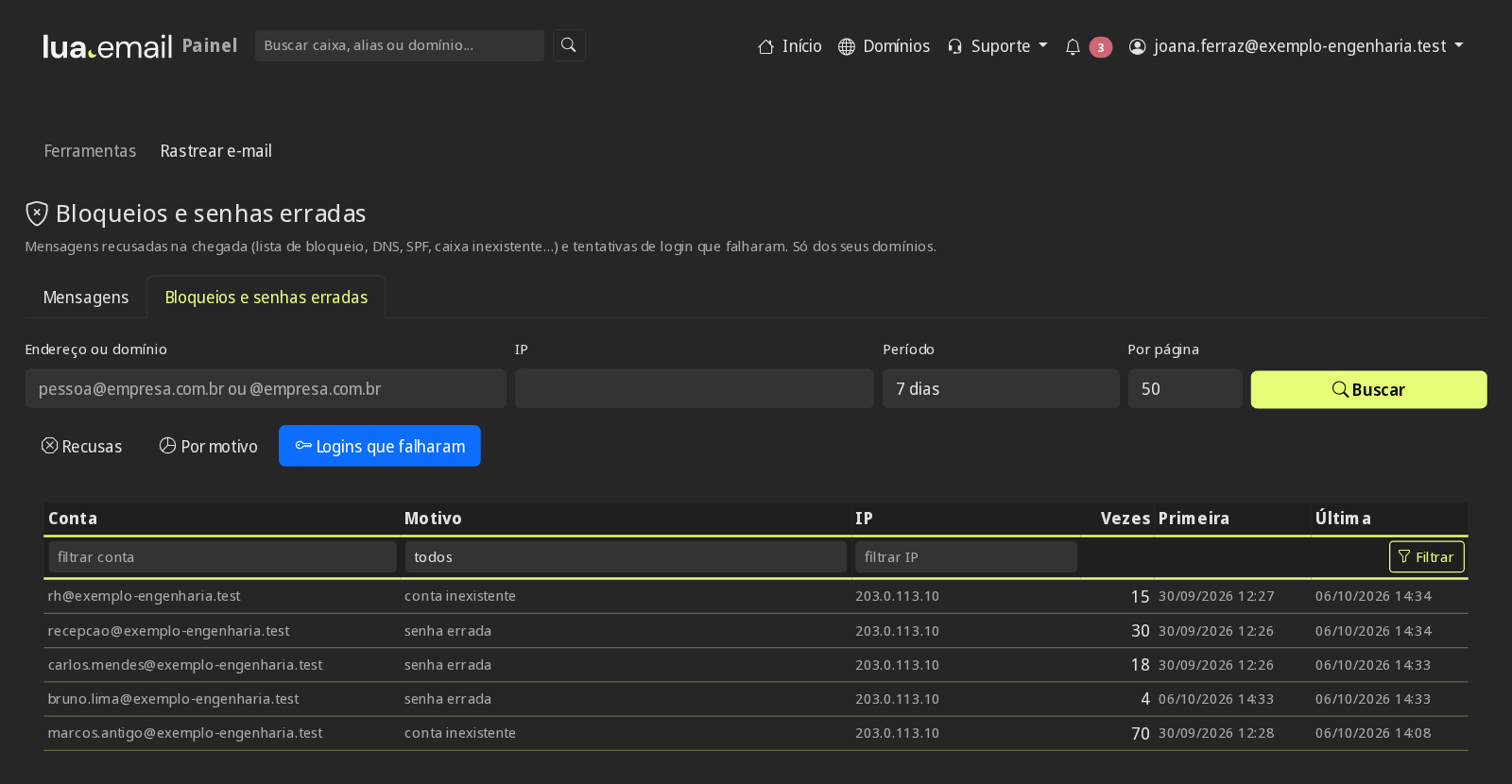Screen dimensions: 1512x784
Task: Go to Início home link
Action: tap(789, 46)
